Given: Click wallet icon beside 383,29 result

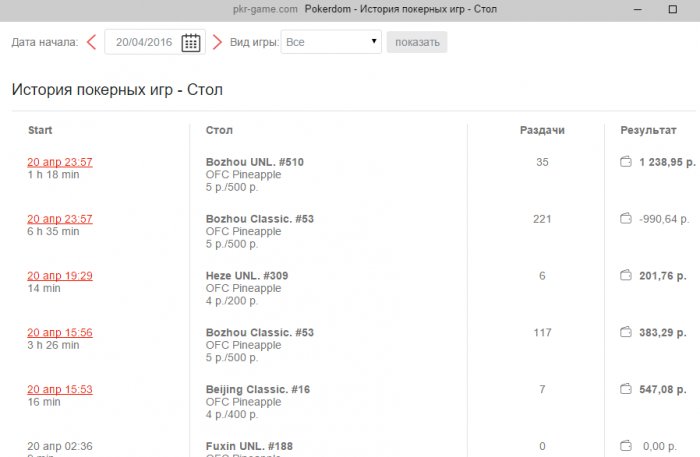Looking at the screenshot, I should point(626,333).
